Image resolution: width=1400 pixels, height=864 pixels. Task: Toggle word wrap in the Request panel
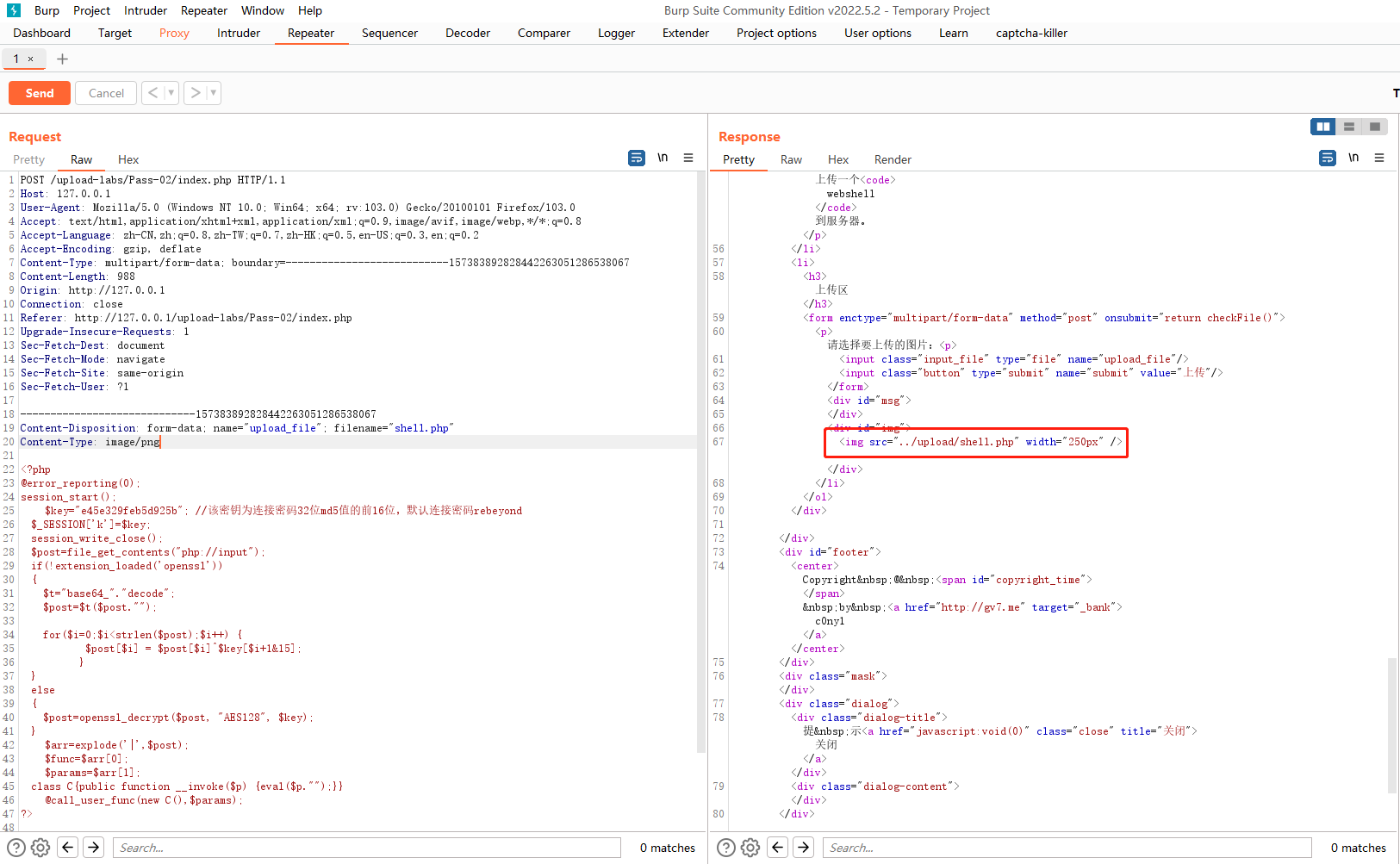(637, 158)
